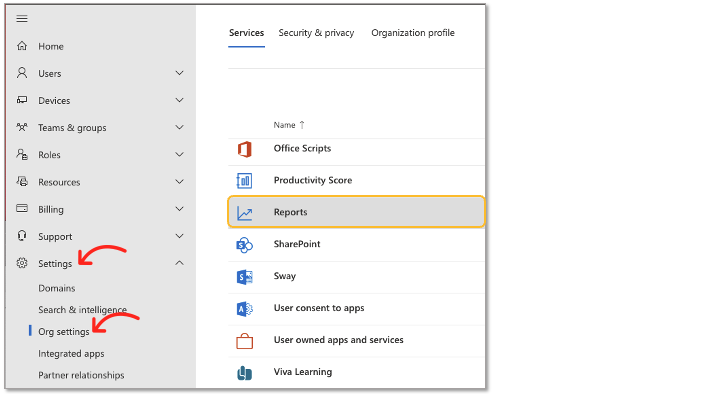Click the User consent to apps icon
This screenshot has width=706, height=394.
(x=244, y=309)
